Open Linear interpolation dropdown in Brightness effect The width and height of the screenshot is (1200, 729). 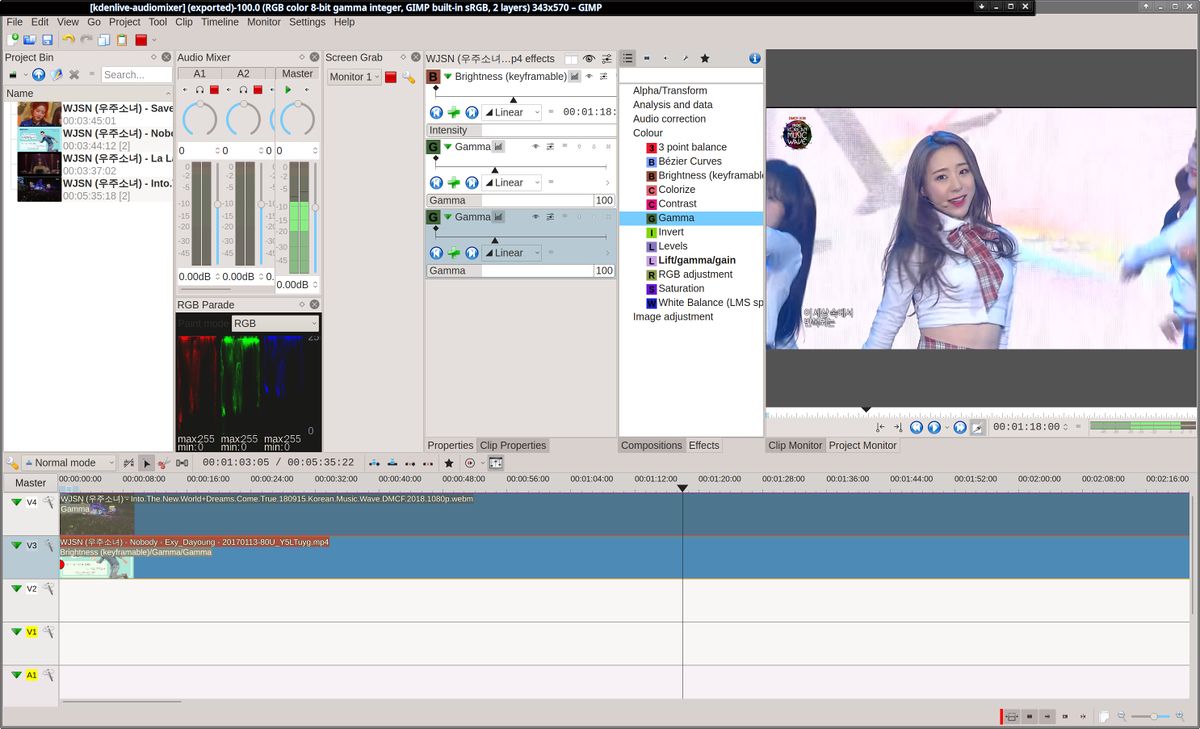512,113
